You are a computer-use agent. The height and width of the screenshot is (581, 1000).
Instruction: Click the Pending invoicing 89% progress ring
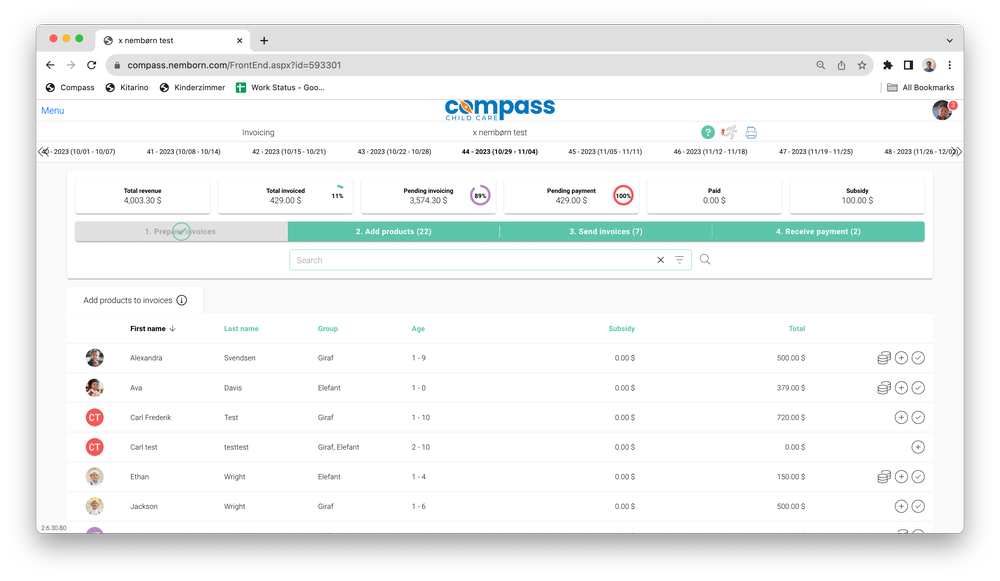pos(480,196)
